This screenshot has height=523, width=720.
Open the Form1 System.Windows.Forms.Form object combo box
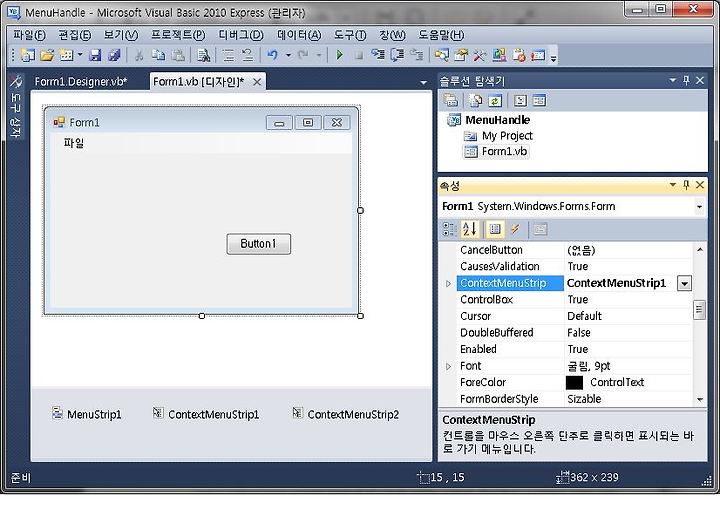pos(571,207)
